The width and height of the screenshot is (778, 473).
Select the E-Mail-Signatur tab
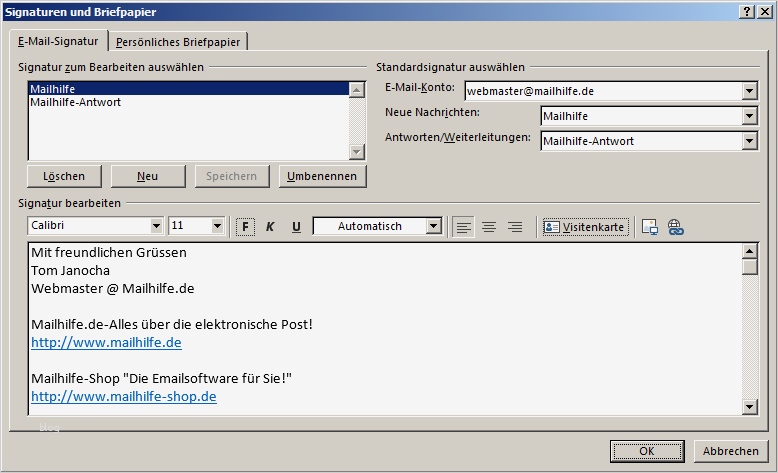click(58, 41)
